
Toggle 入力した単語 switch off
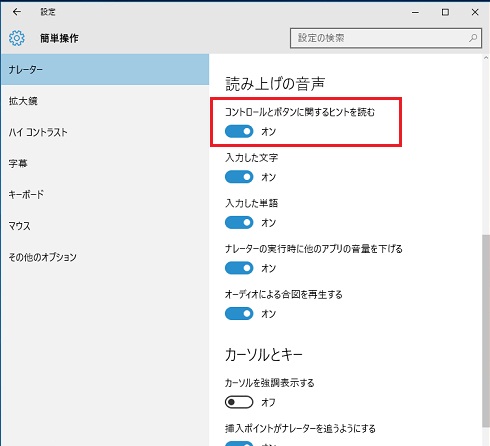[x=239, y=222]
